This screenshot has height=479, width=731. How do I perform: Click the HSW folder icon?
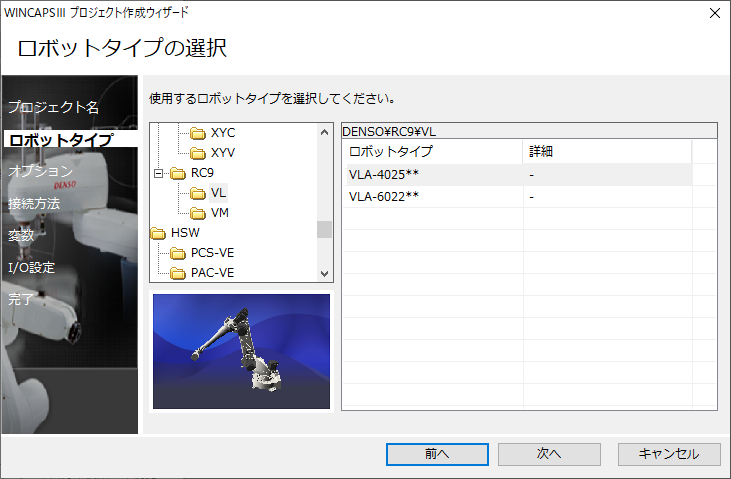(x=158, y=233)
